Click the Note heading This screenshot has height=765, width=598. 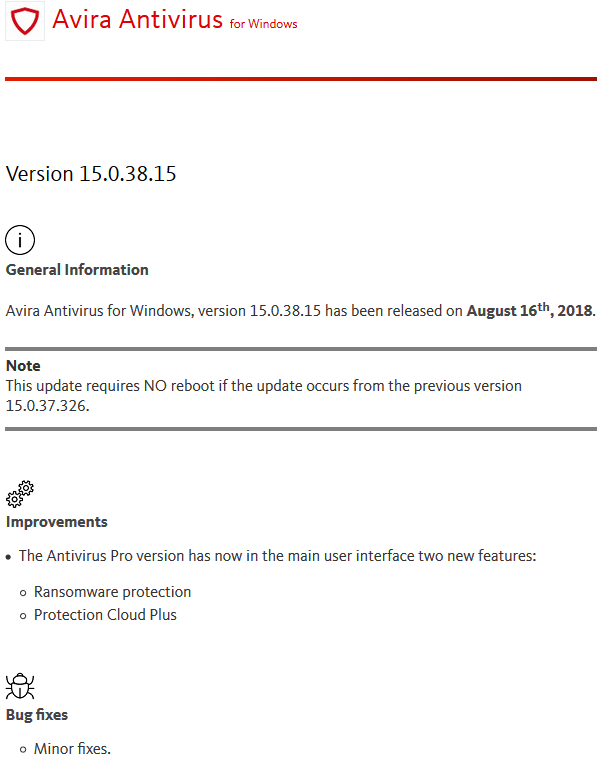point(23,366)
